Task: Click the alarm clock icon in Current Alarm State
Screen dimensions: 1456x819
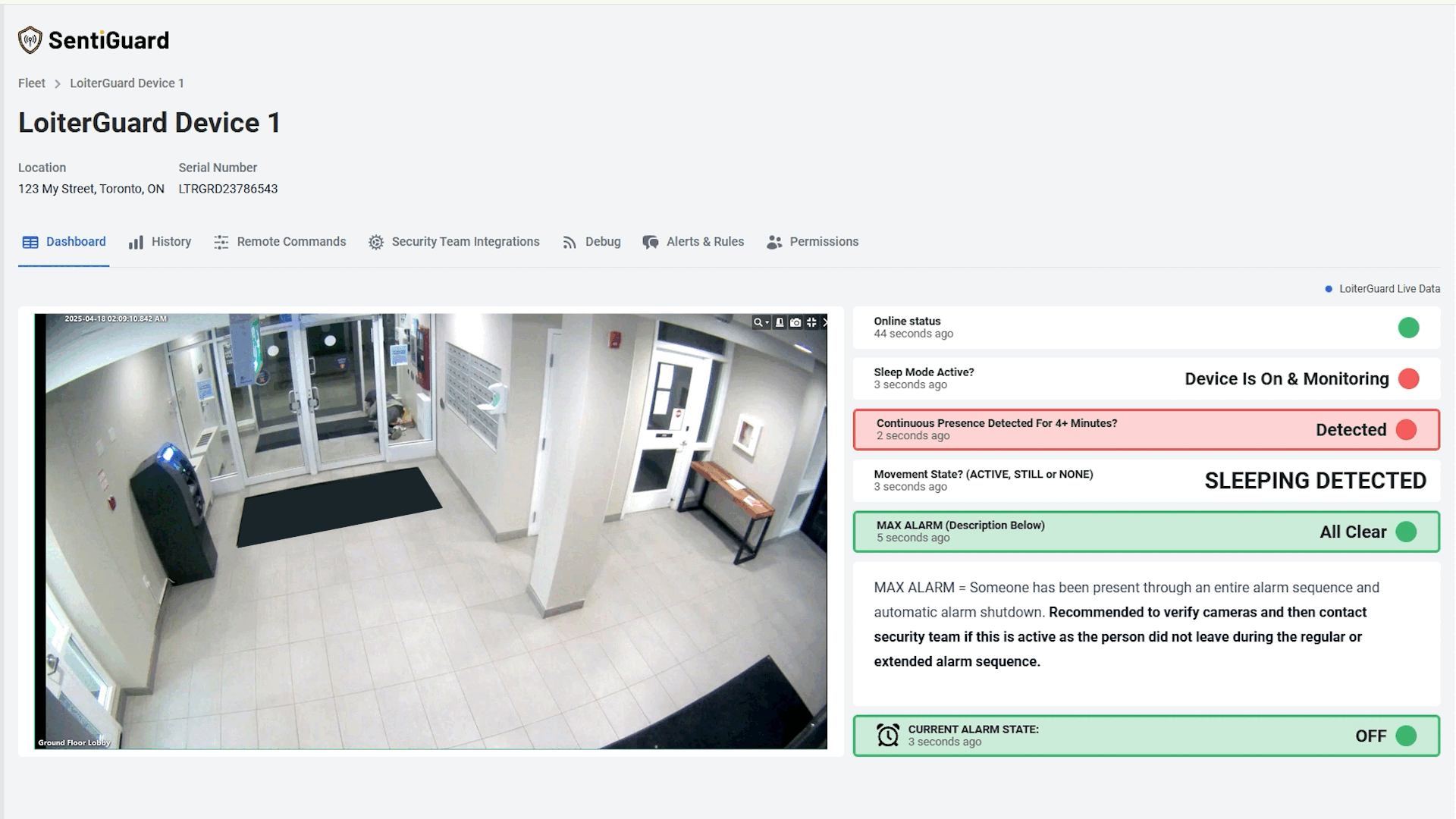Action: [887, 735]
